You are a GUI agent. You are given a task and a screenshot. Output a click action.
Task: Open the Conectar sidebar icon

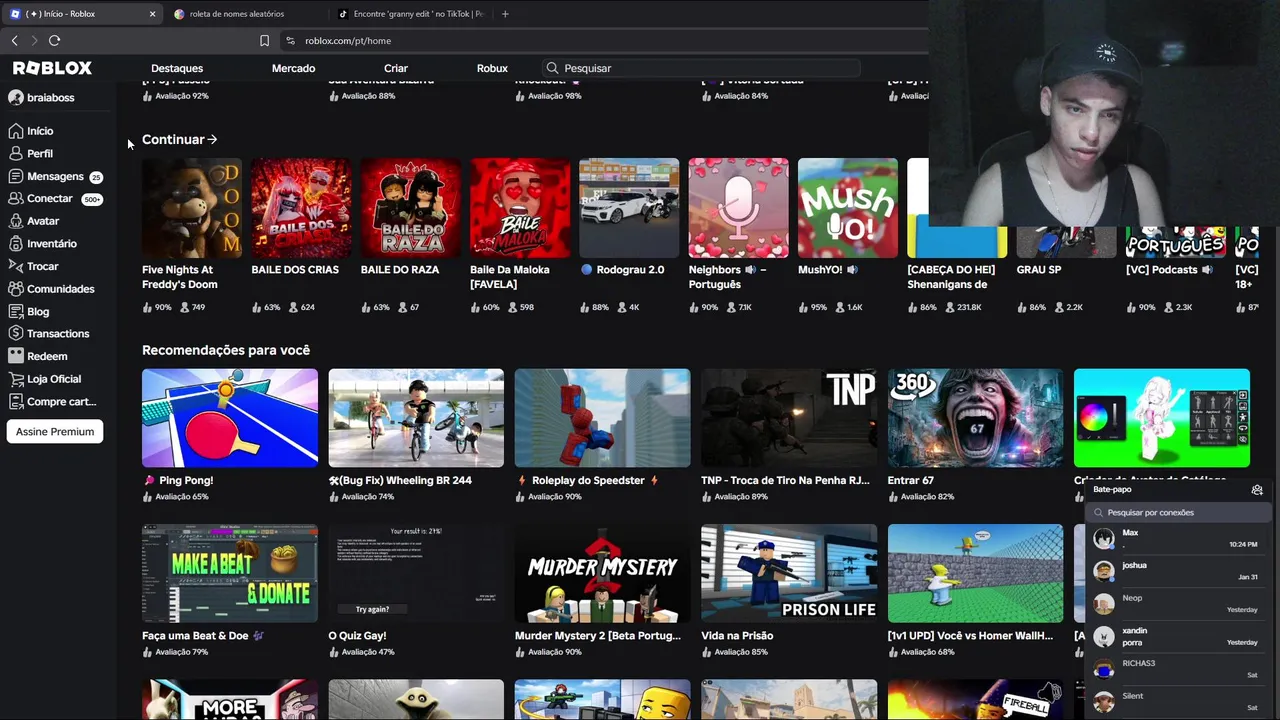[15, 198]
